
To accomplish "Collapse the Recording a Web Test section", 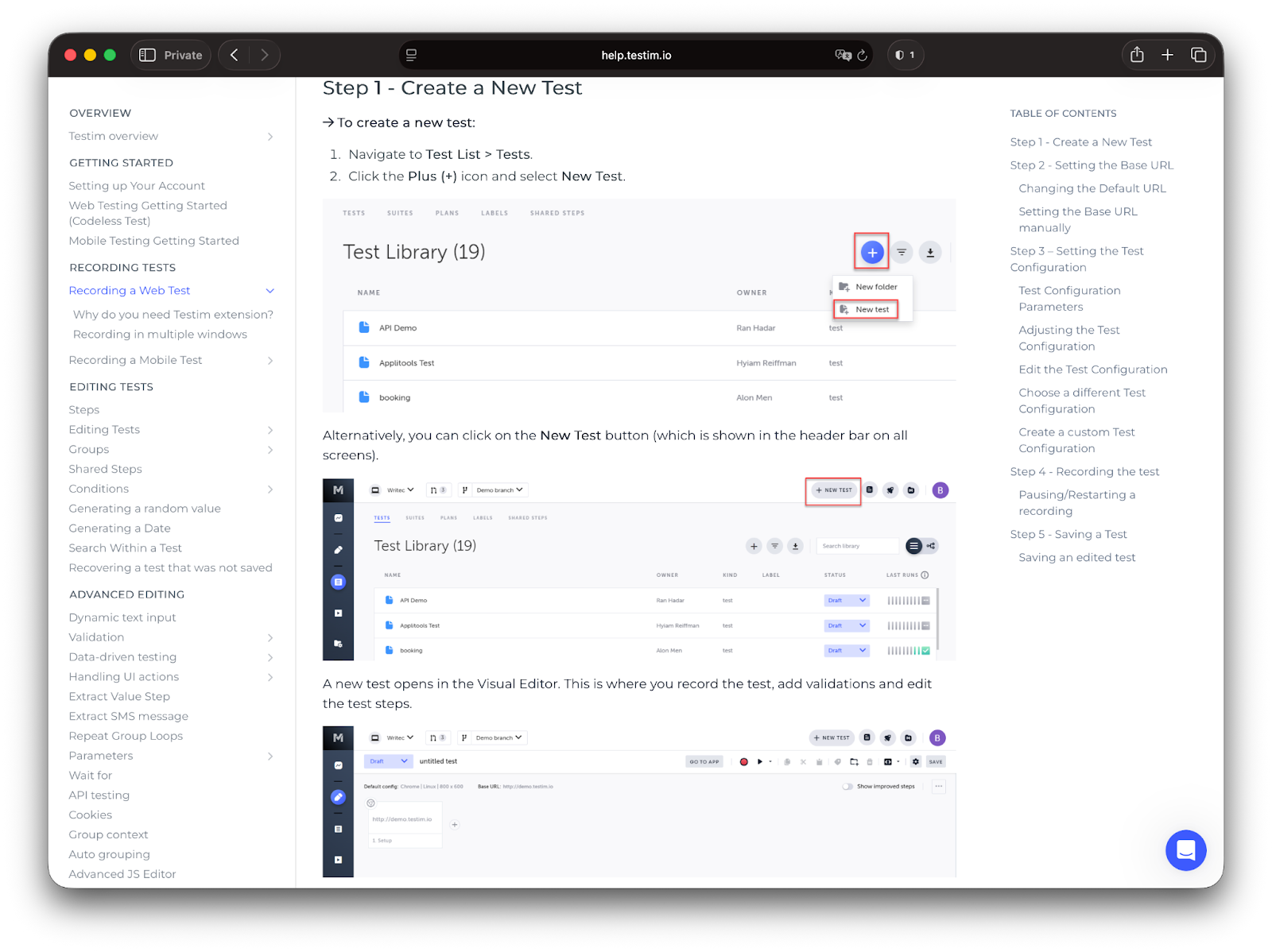I will 270,291.
